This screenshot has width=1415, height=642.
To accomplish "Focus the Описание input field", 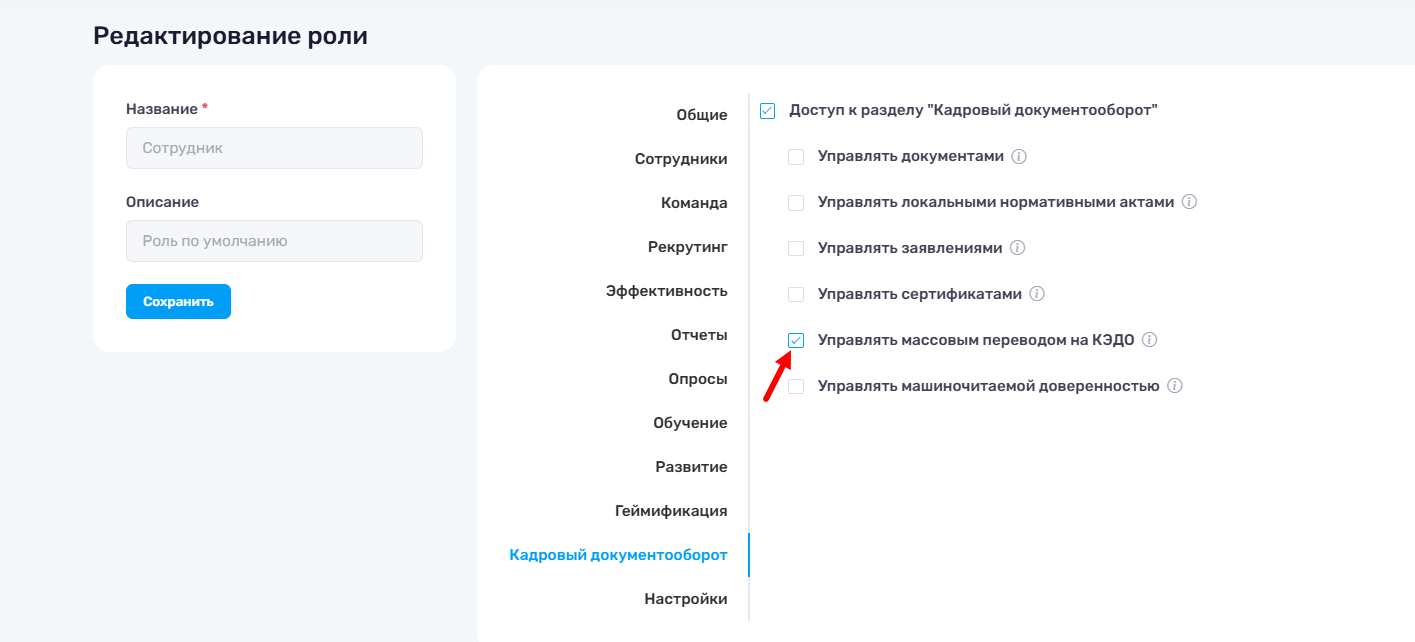I will (x=274, y=241).
